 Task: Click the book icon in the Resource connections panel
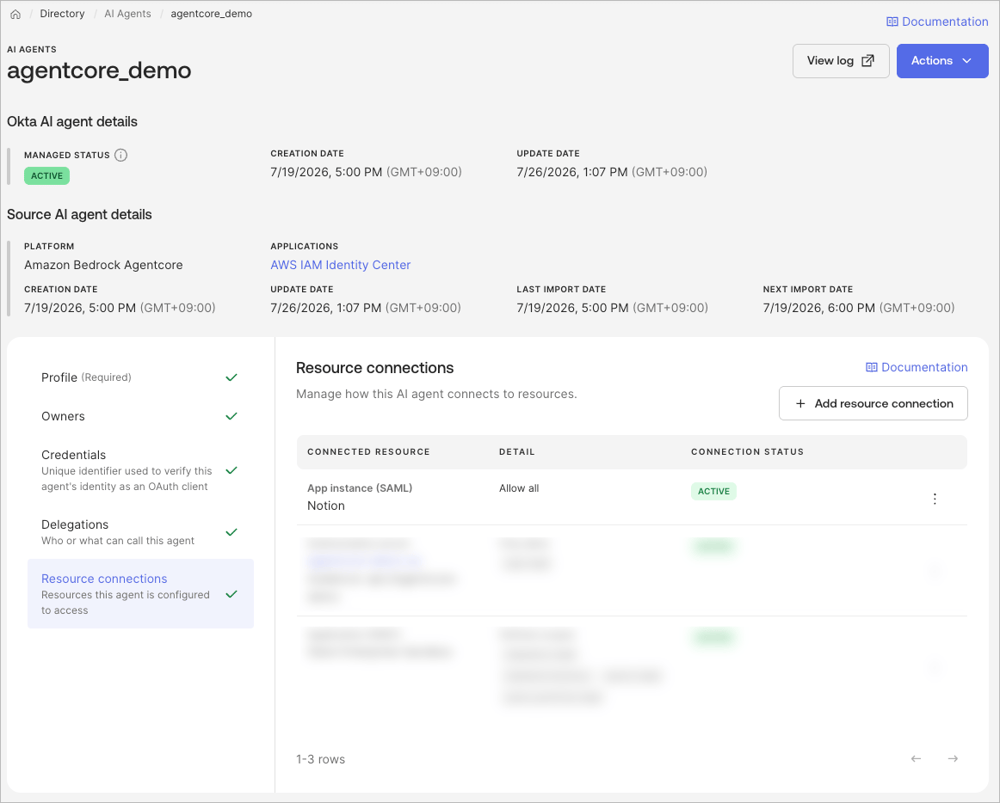871,367
